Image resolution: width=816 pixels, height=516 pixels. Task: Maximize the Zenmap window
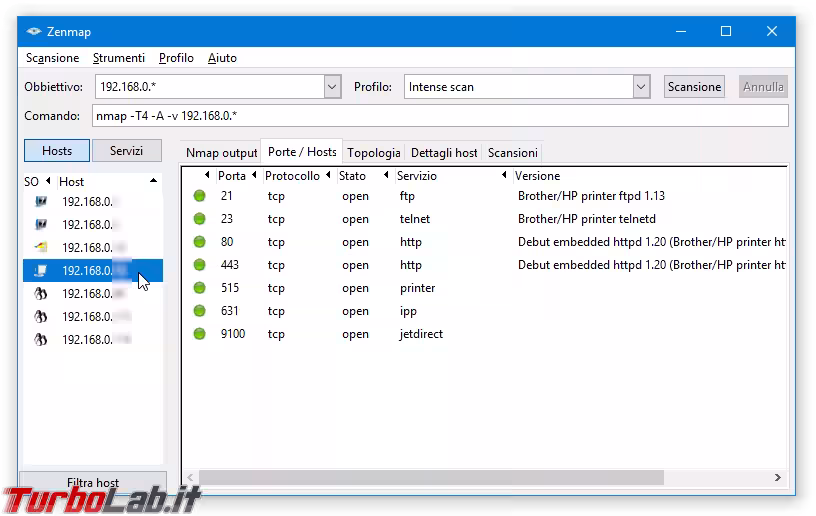(726, 31)
